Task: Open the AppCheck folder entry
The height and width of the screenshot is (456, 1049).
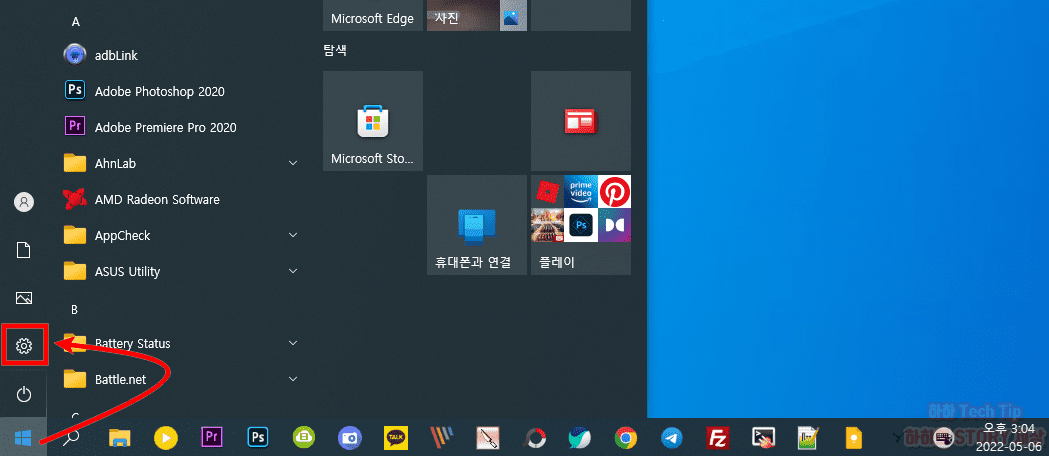Action: tap(183, 235)
